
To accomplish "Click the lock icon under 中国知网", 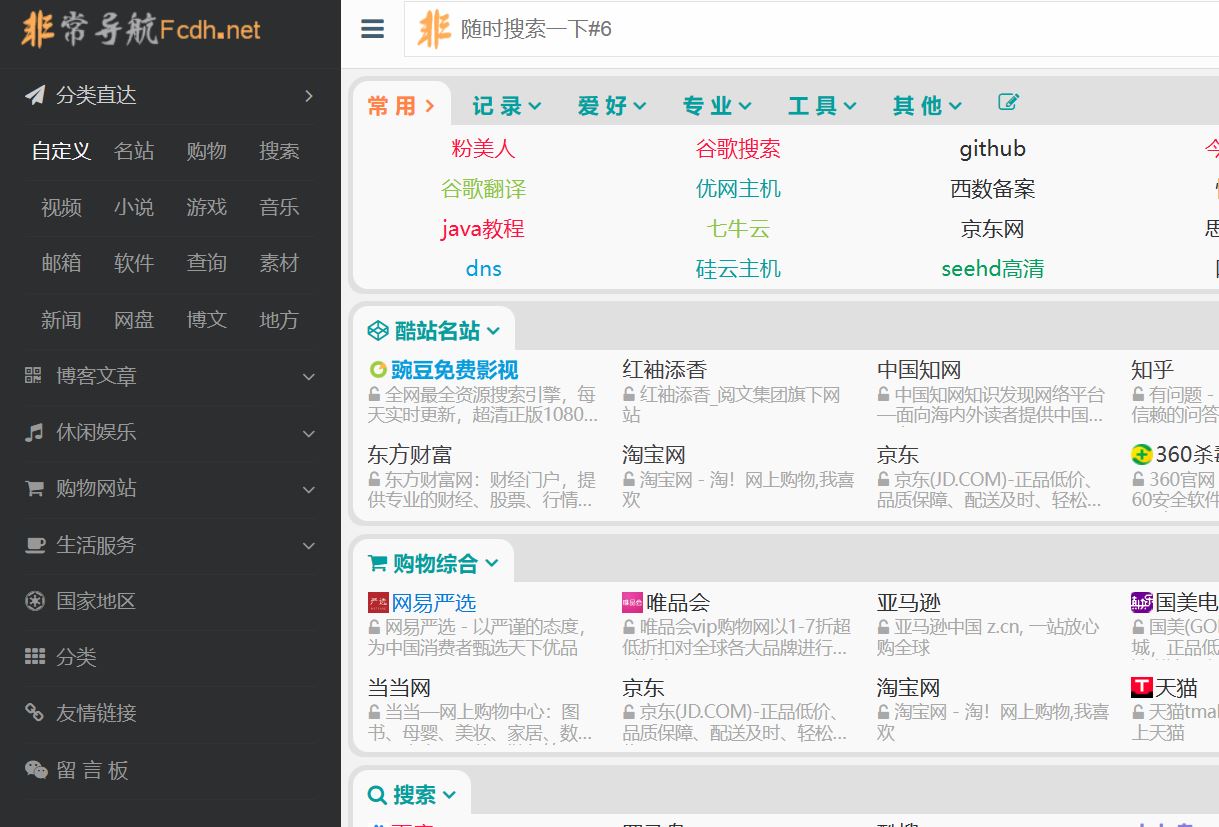I will point(884,395).
